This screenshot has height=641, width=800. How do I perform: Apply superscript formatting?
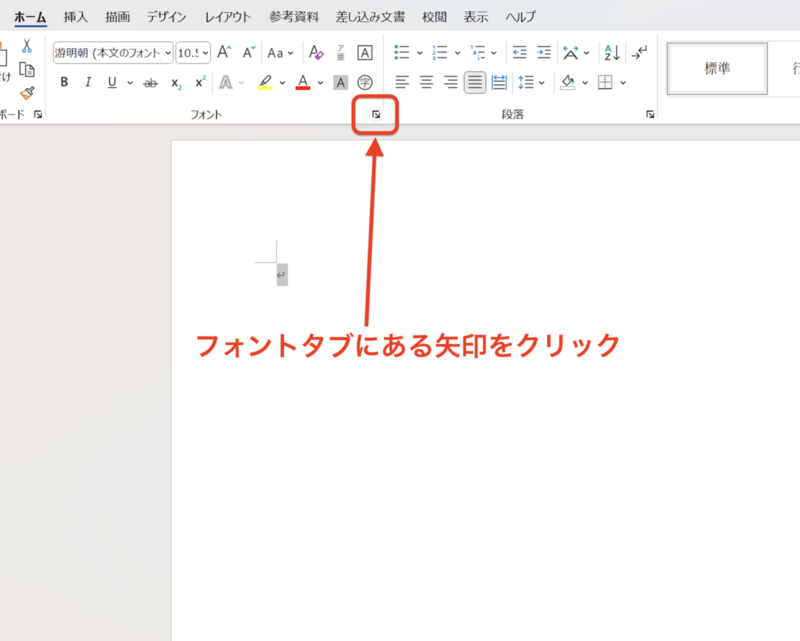(200, 82)
